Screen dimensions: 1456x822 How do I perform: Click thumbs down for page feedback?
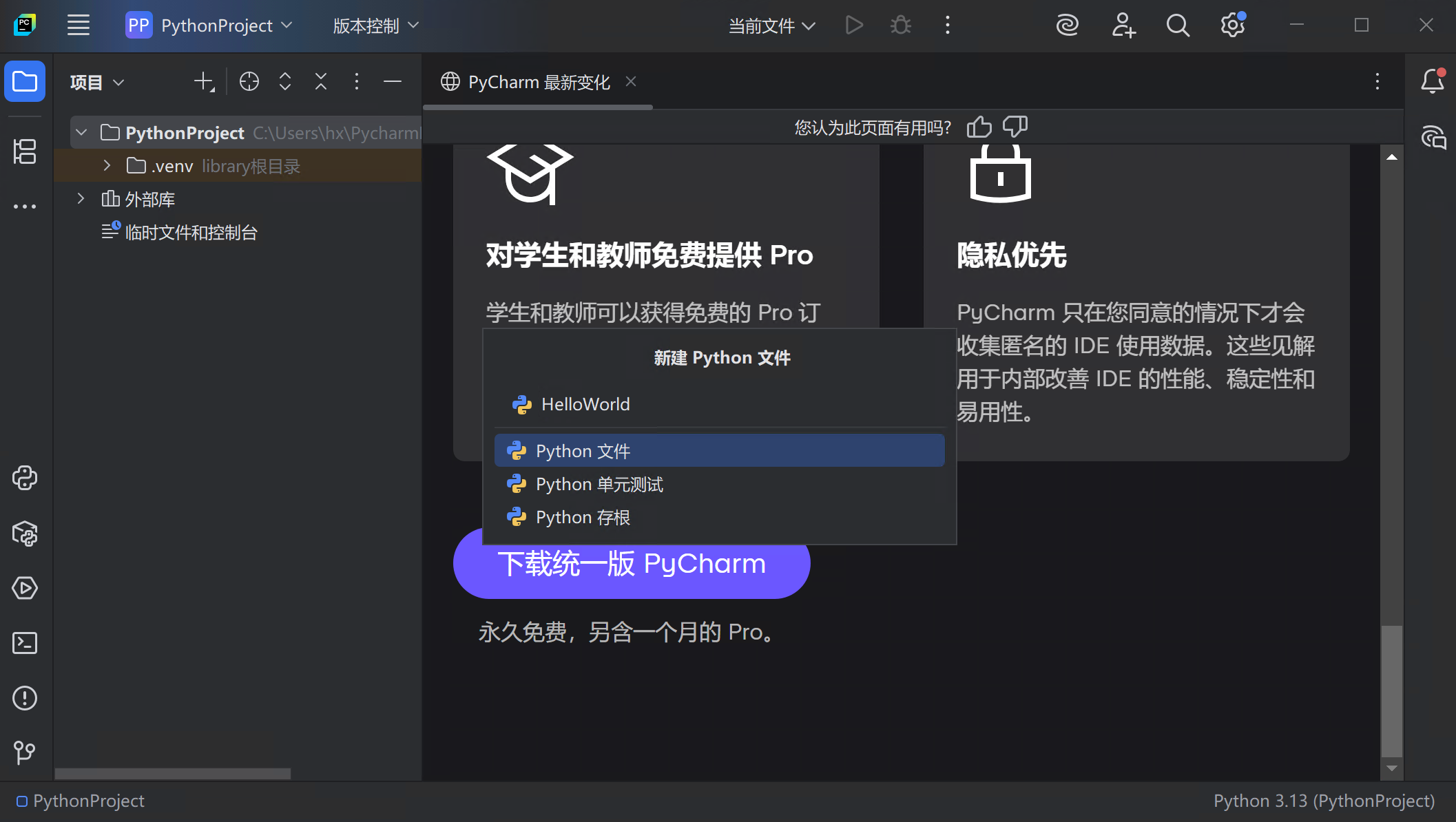tap(1015, 127)
